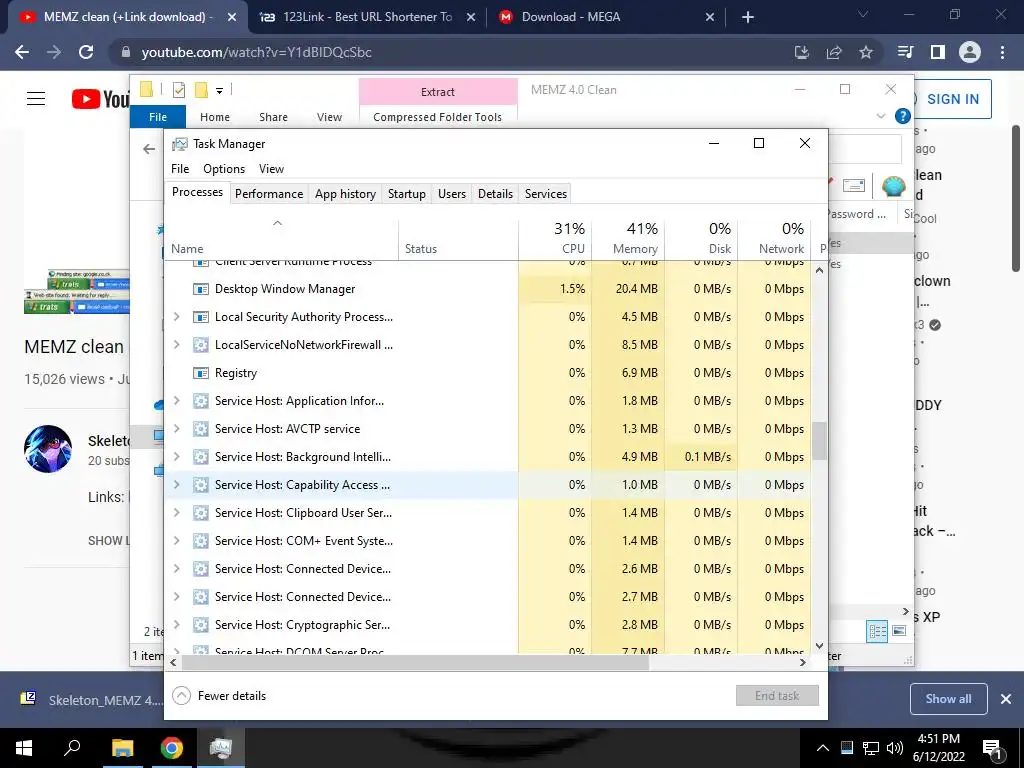Expand Service Host: AVCTP service row
Image resolution: width=1024 pixels, height=768 pixels.
pyautogui.click(x=176, y=429)
